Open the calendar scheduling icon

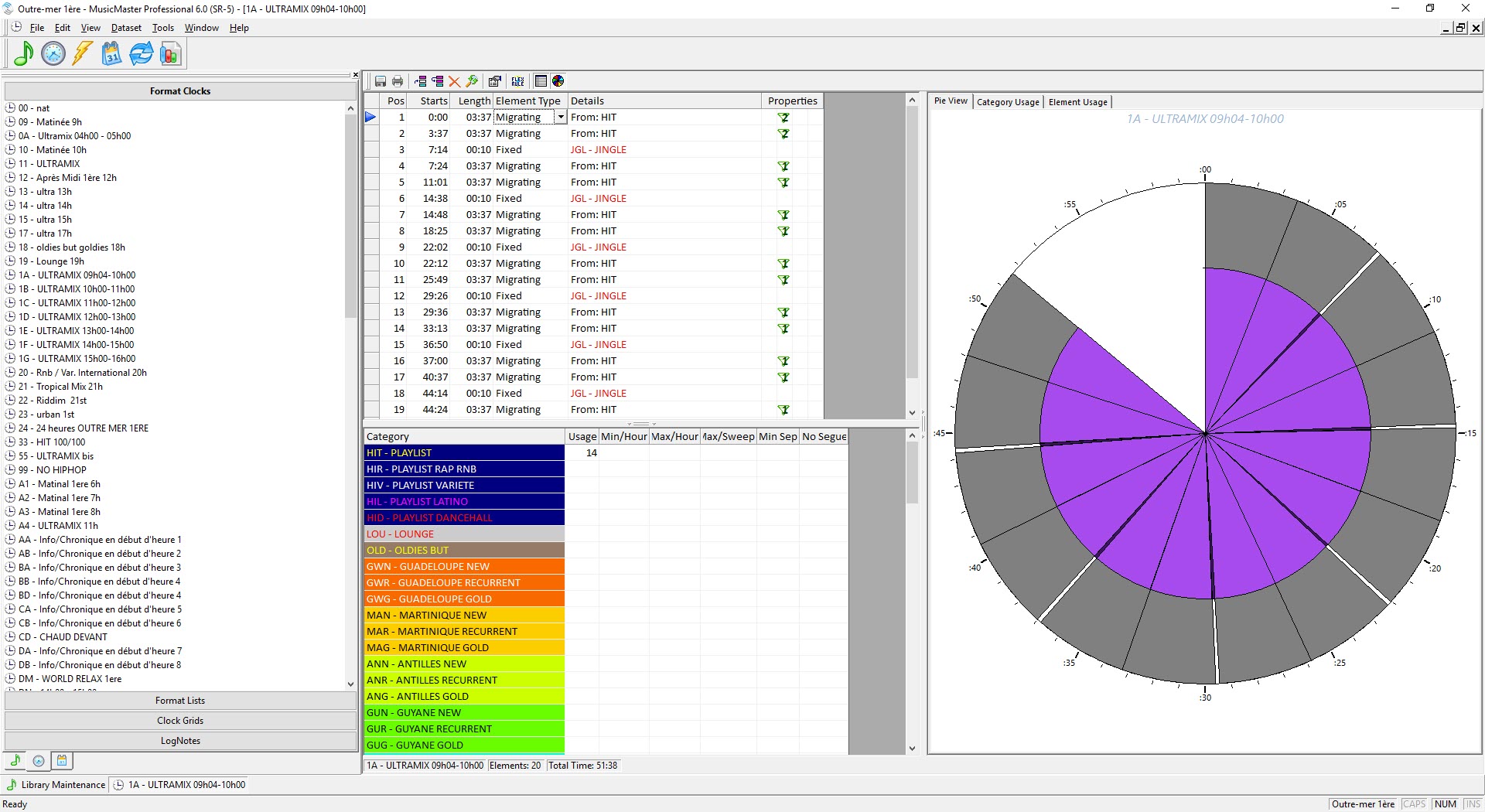tap(112, 54)
